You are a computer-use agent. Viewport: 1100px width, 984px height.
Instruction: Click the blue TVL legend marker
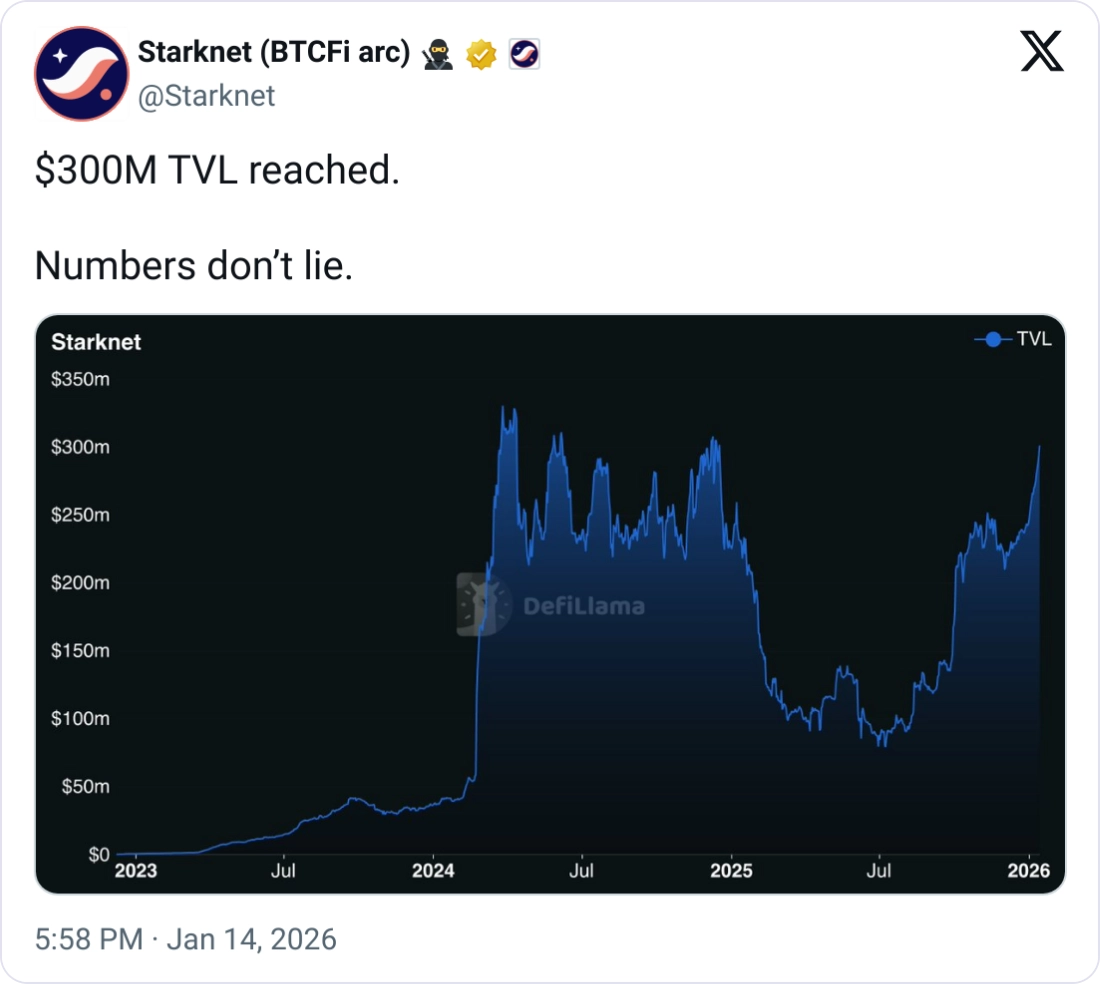[x=991, y=340]
